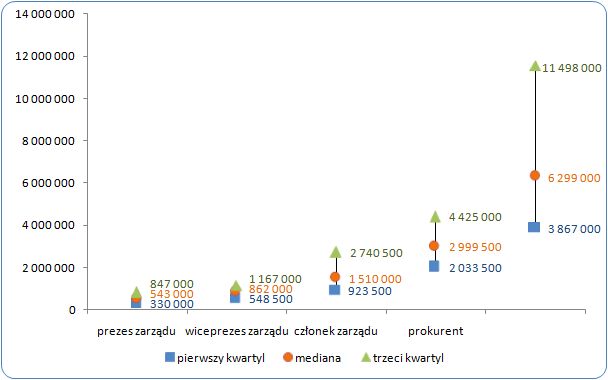Image resolution: width=608 pixels, height=380 pixels.
Task: Pick the green triangle marker at 847 000
Action: [136, 292]
